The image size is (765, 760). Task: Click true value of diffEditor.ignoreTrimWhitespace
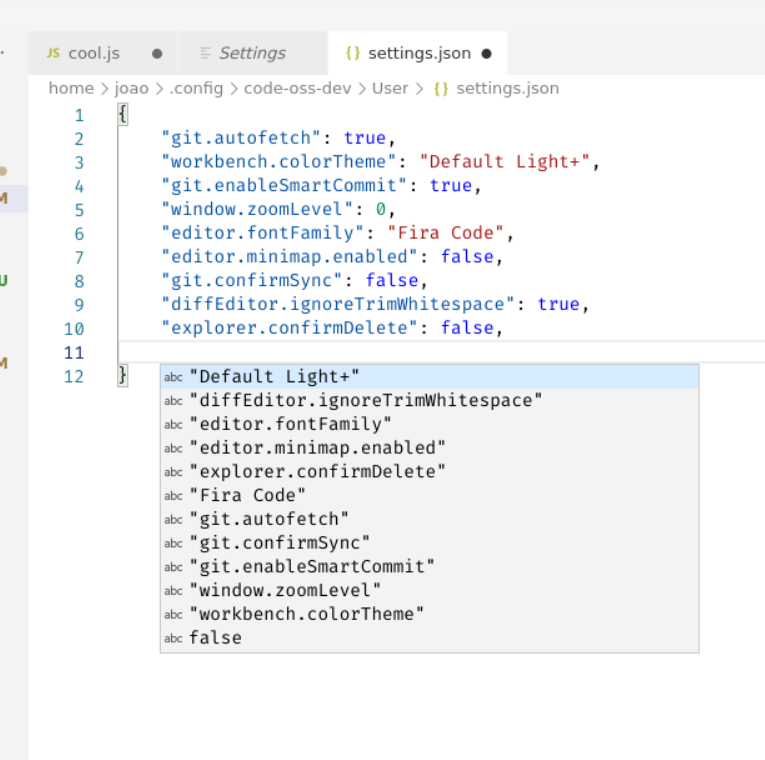(559, 304)
